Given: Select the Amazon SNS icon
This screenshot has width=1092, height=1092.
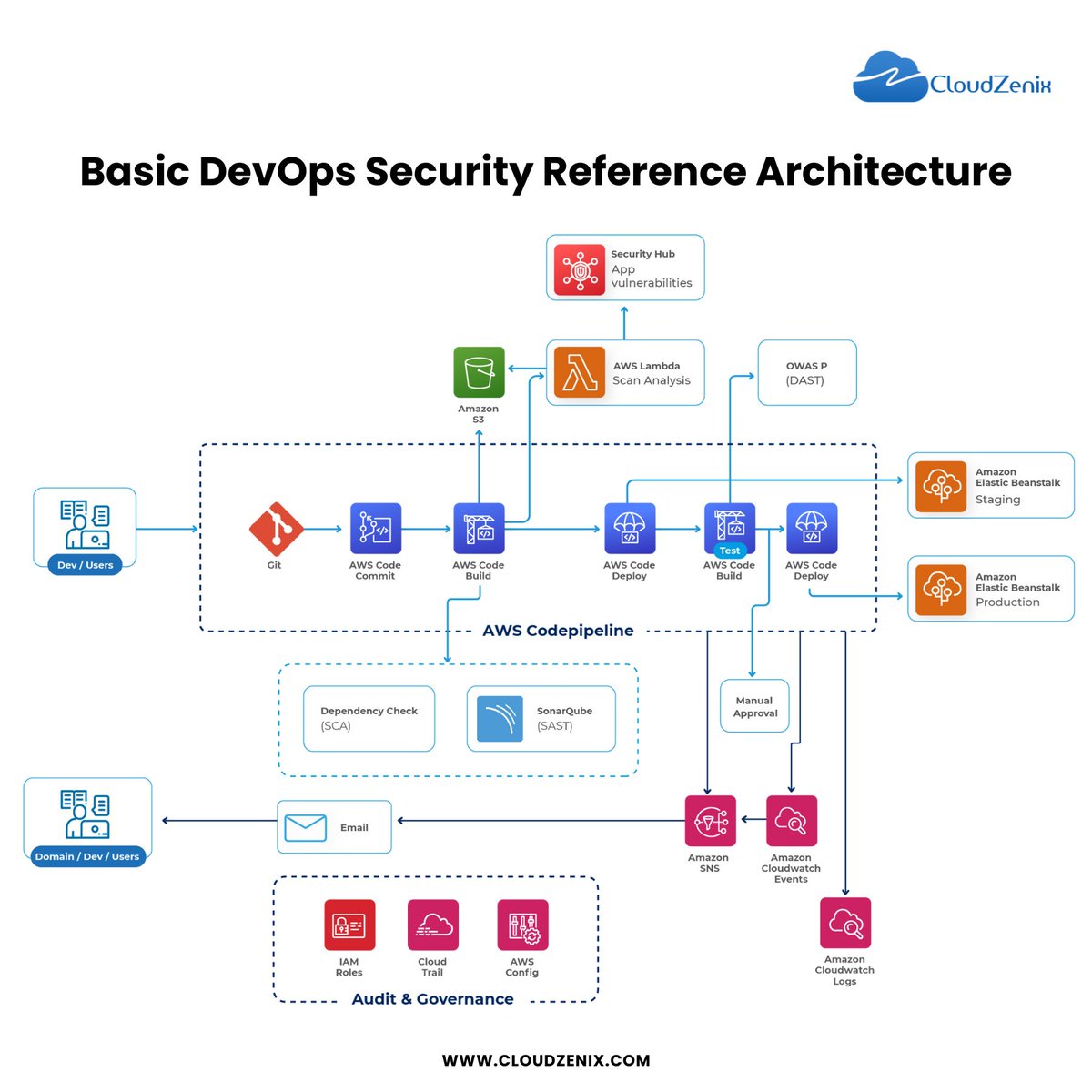Looking at the screenshot, I should pos(710,821).
